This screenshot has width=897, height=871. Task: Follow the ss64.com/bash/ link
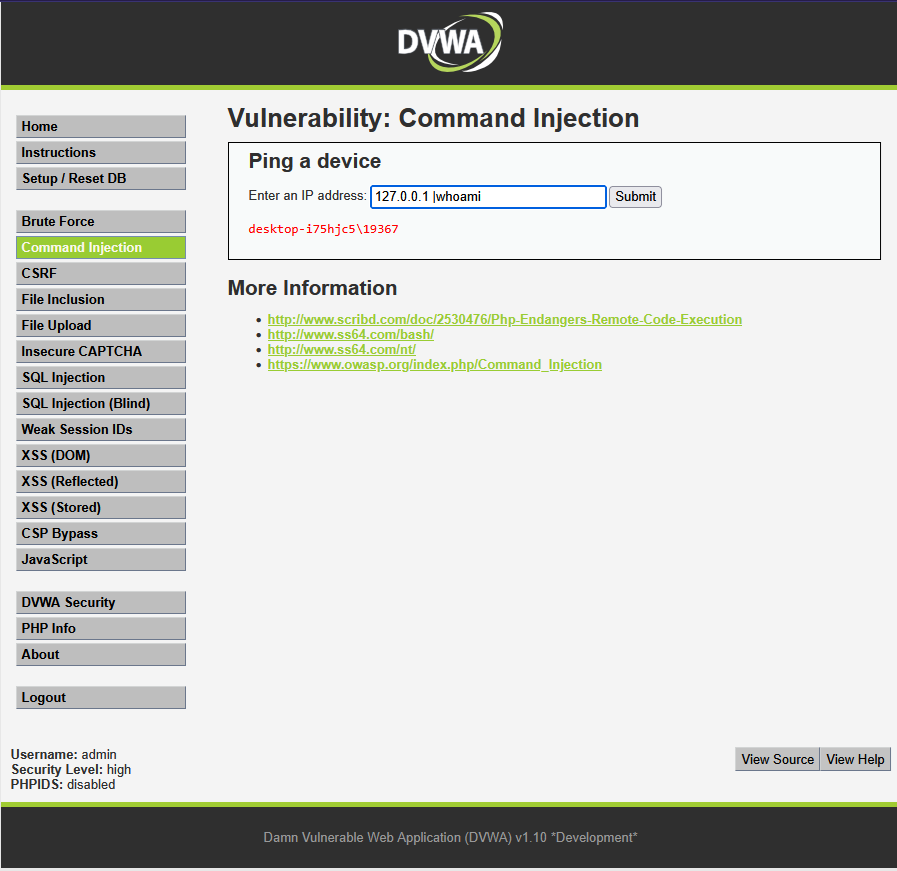point(351,335)
